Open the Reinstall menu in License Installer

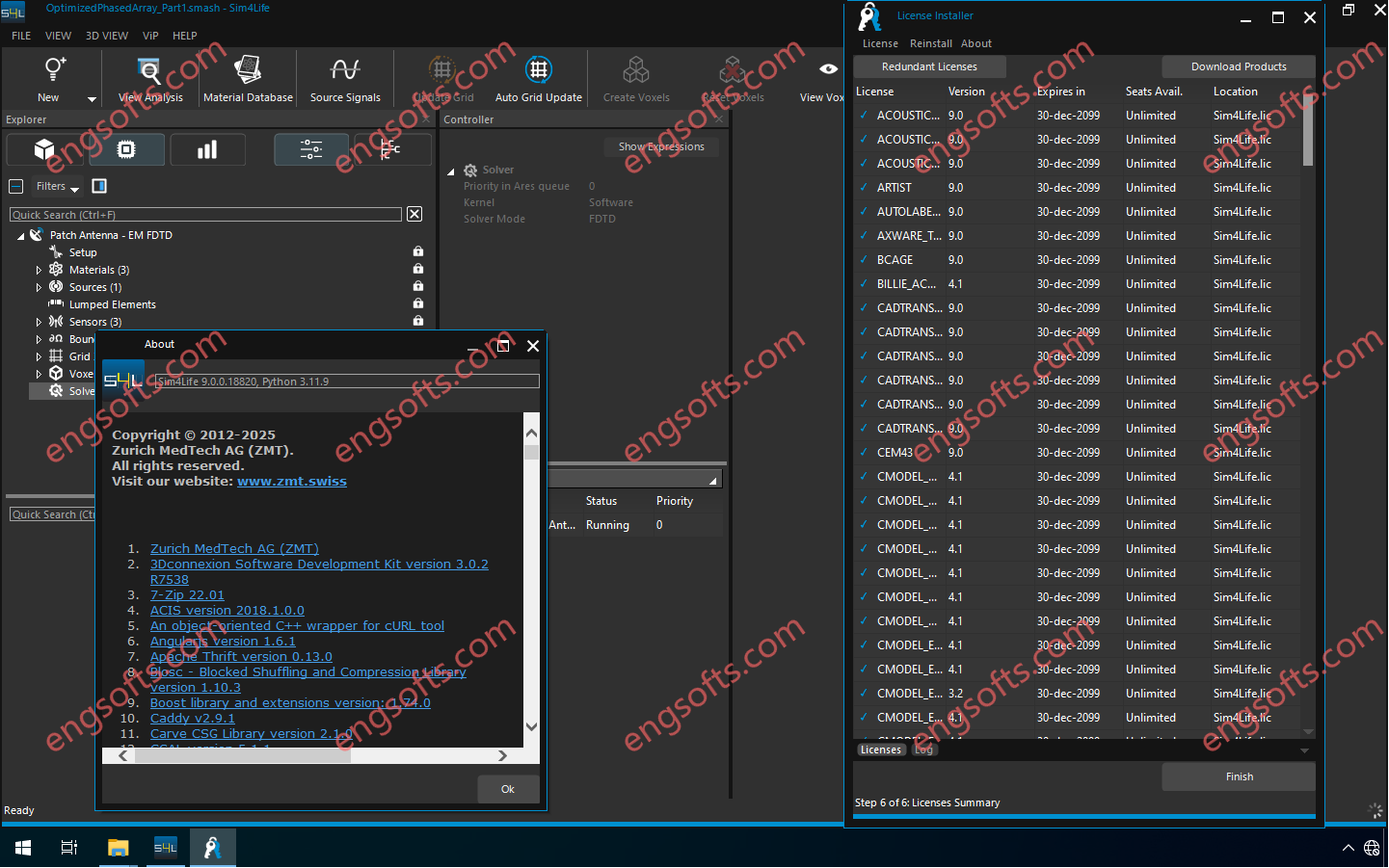tap(931, 43)
